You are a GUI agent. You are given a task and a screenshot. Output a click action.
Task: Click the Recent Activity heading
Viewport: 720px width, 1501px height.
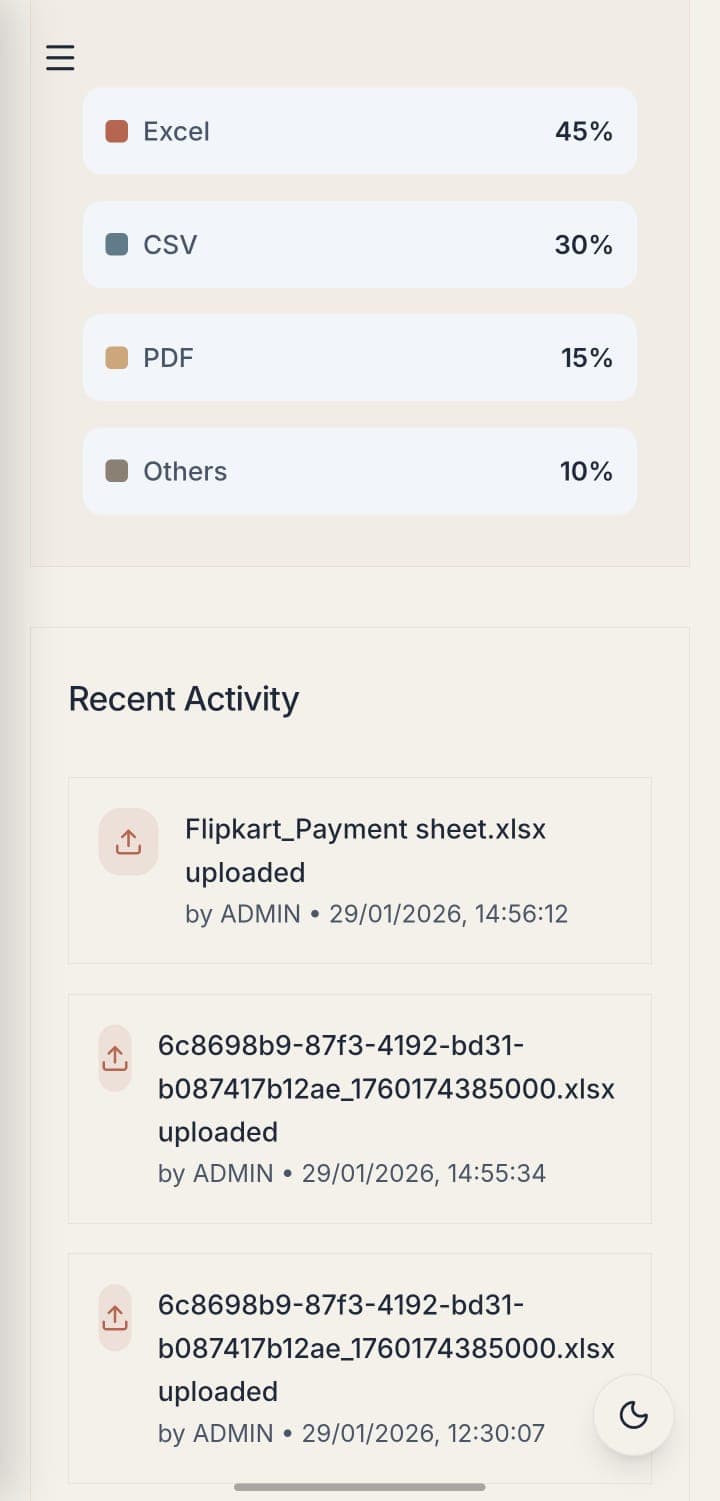184,699
